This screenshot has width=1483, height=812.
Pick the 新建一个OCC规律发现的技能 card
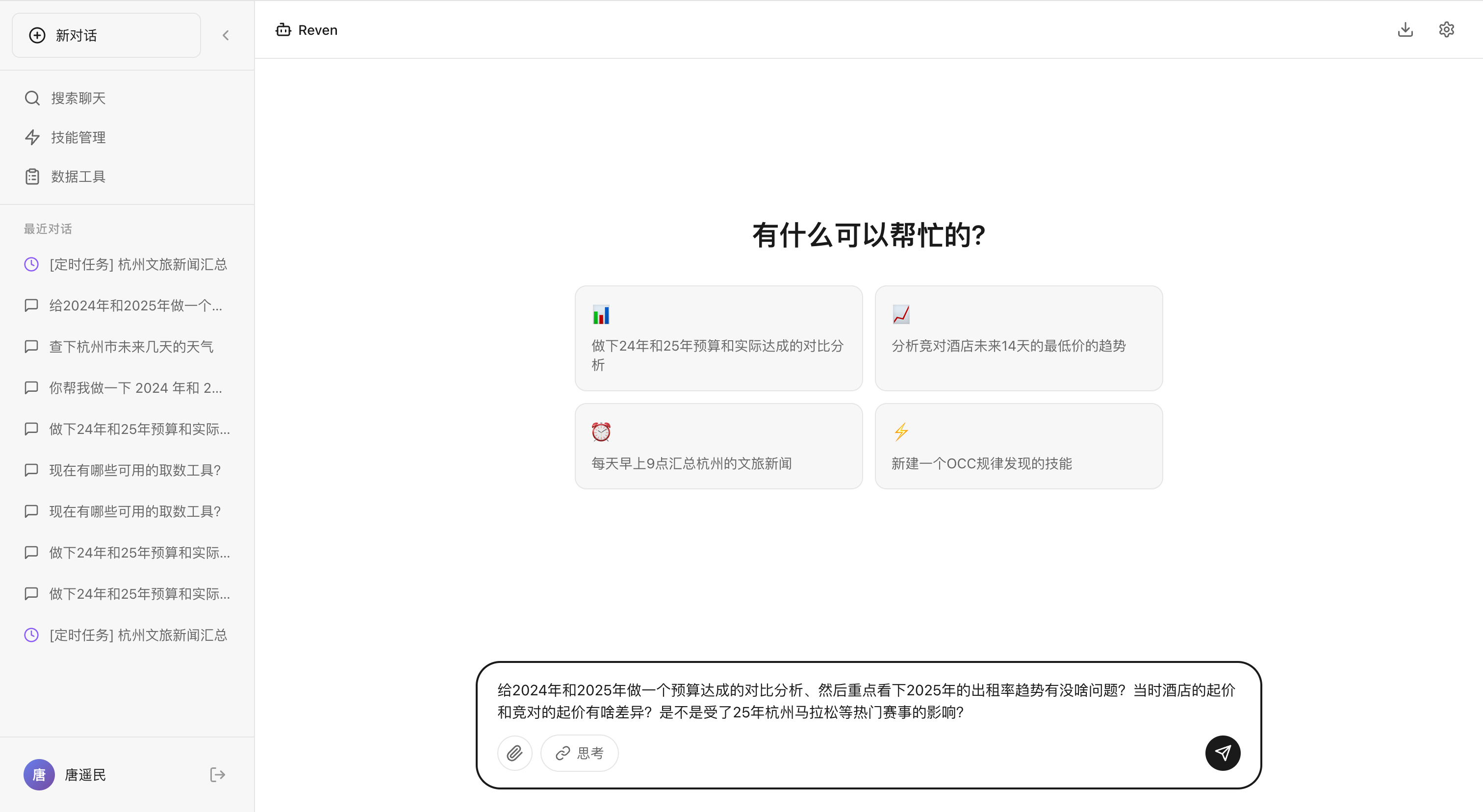pyautogui.click(x=1019, y=446)
